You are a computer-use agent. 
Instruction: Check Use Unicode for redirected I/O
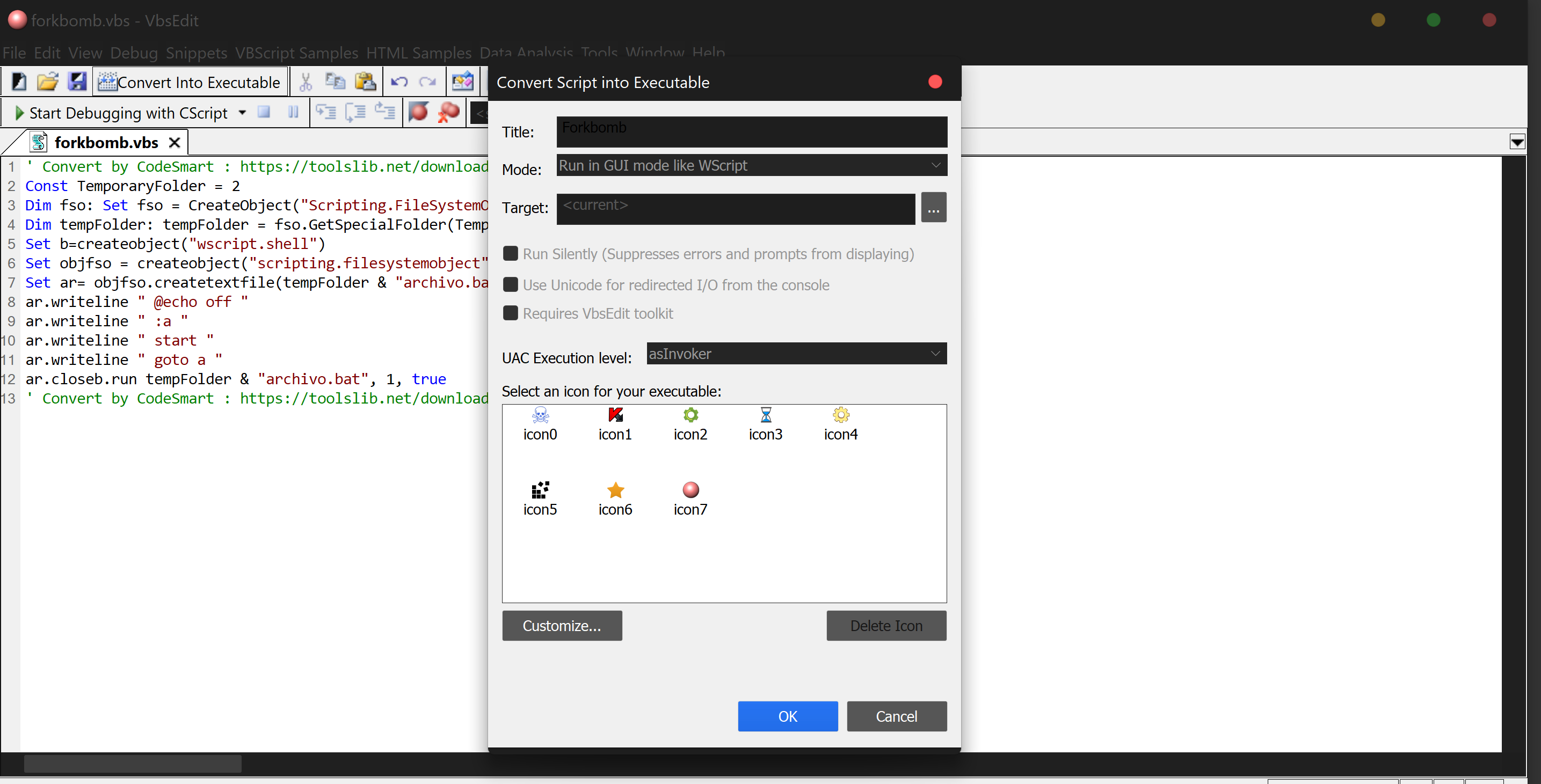click(510, 284)
